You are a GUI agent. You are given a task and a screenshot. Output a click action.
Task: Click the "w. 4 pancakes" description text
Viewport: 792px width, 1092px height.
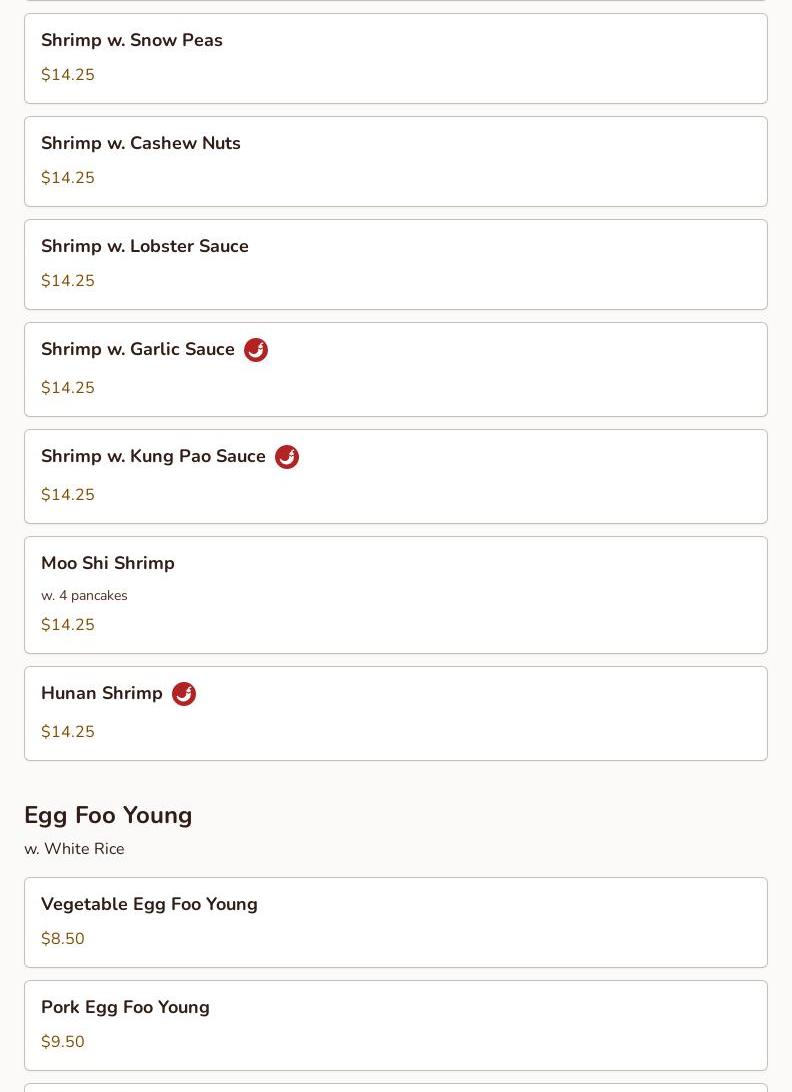tap(84, 595)
